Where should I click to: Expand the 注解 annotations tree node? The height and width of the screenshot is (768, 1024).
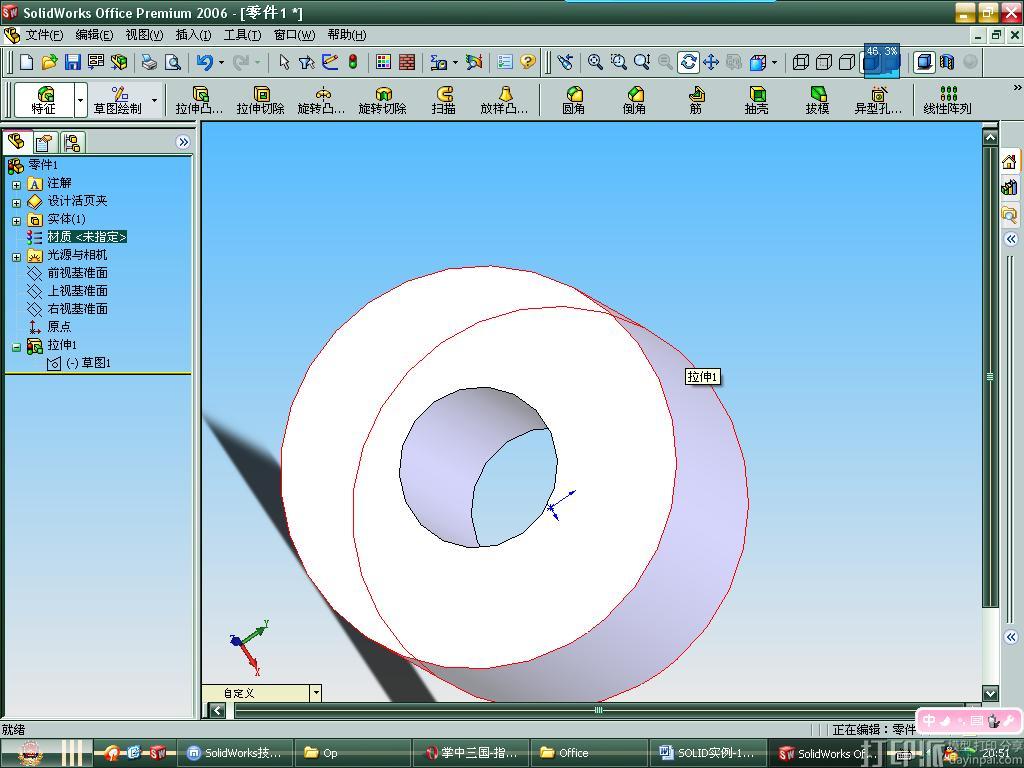click(x=16, y=184)
